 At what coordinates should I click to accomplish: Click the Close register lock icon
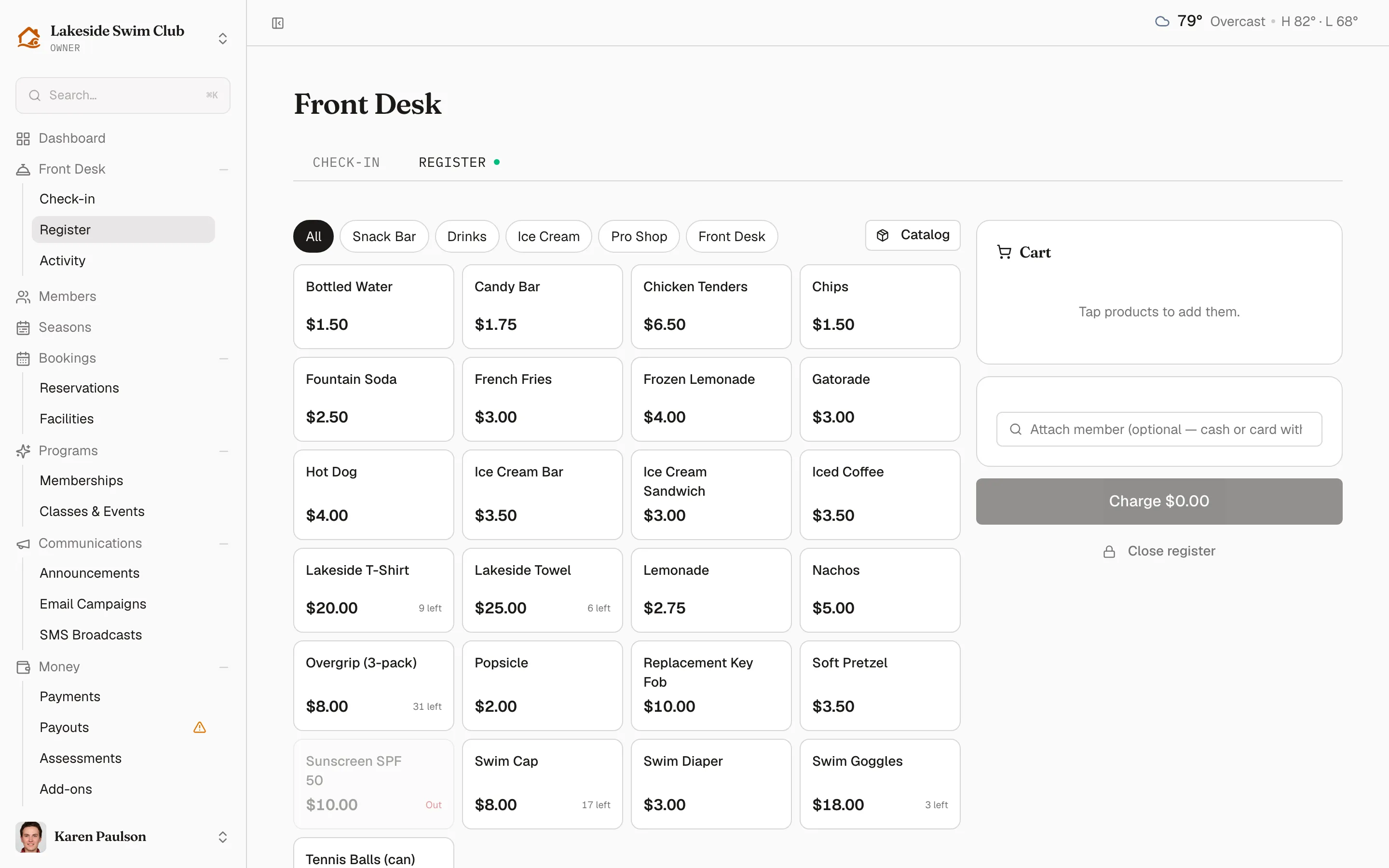1109,552
